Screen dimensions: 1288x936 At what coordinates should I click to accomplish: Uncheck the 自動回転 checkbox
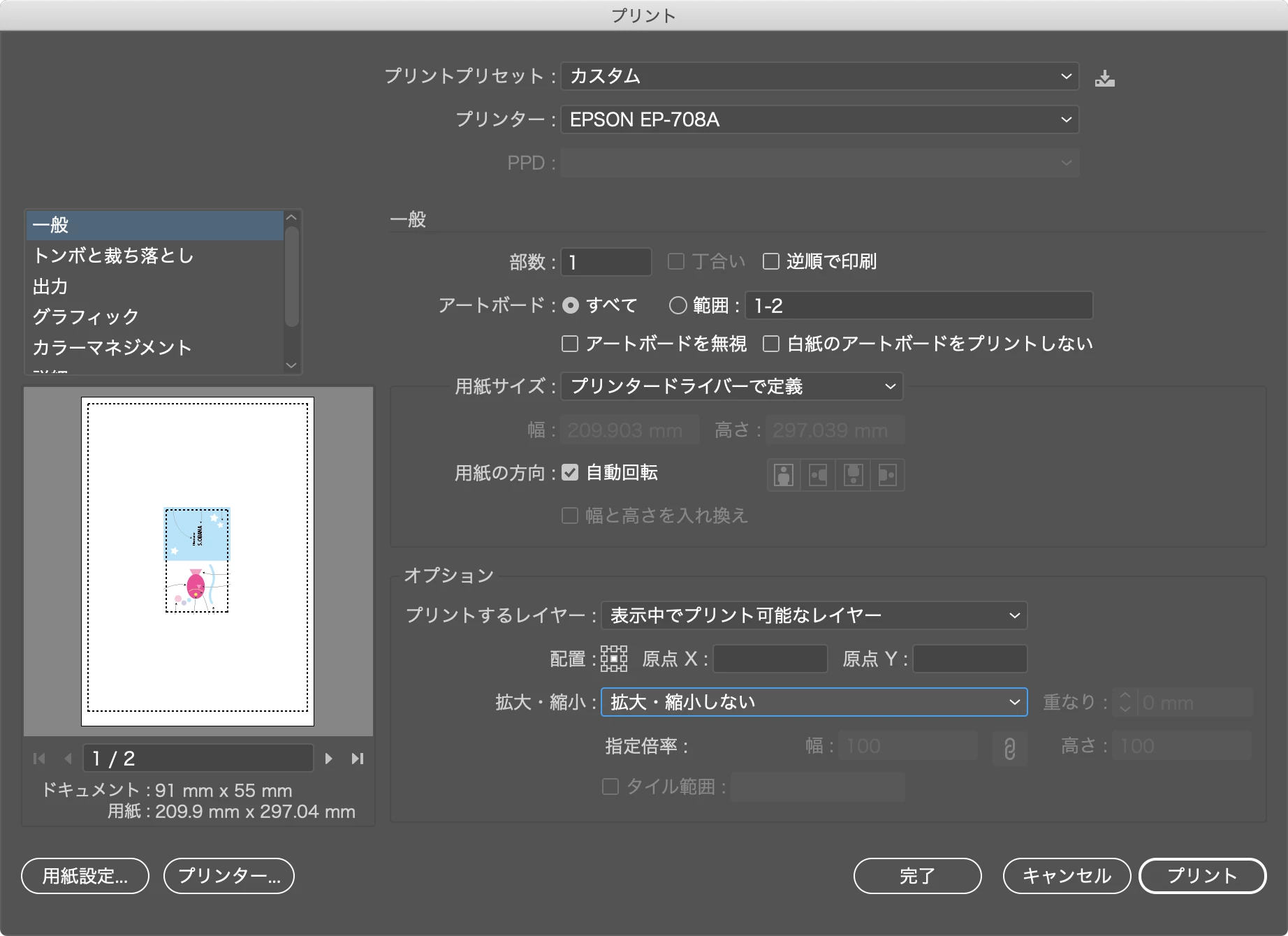pyautogui.click(x=570, y=473)
